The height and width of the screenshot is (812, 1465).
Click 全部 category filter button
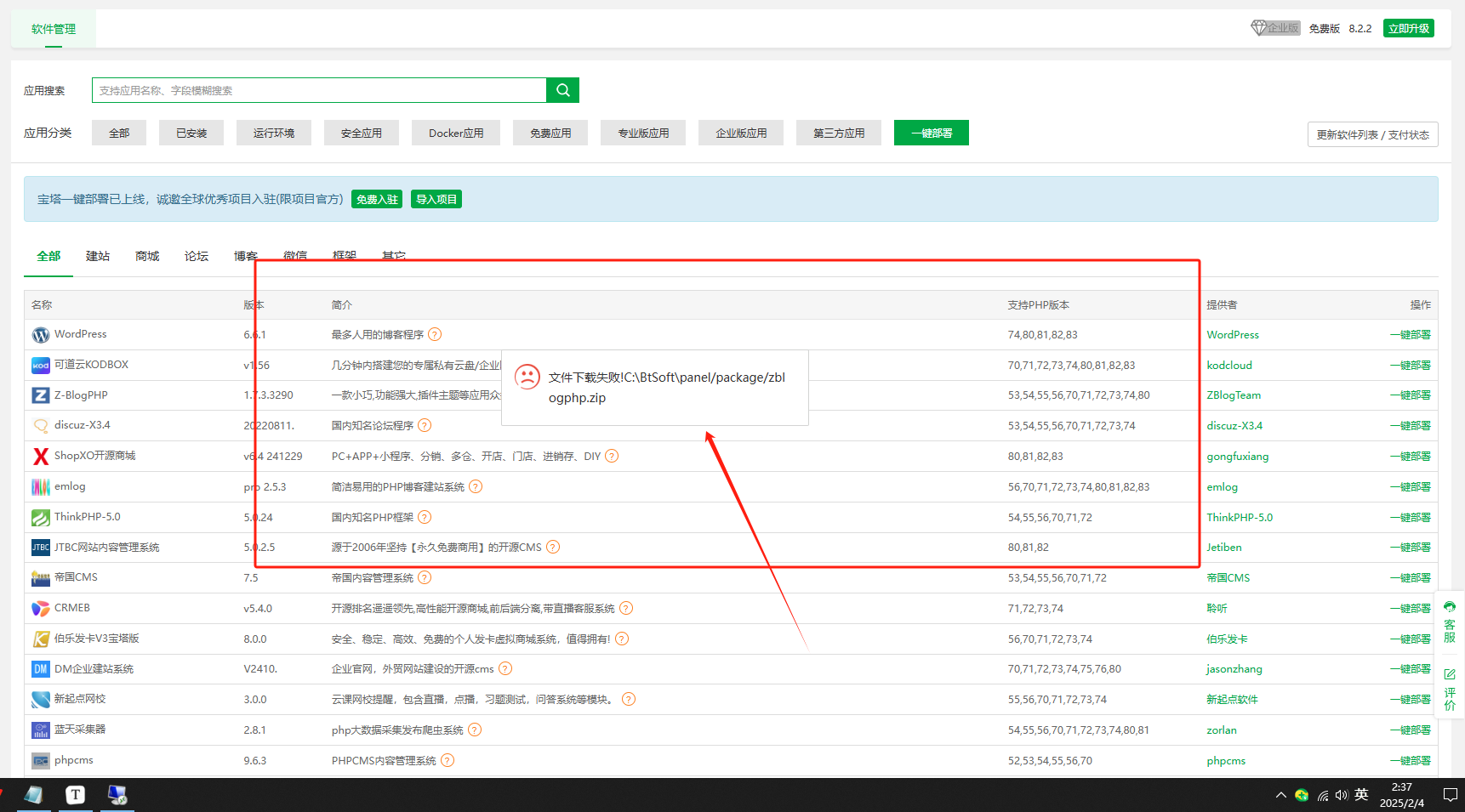[x=119, y=133]
